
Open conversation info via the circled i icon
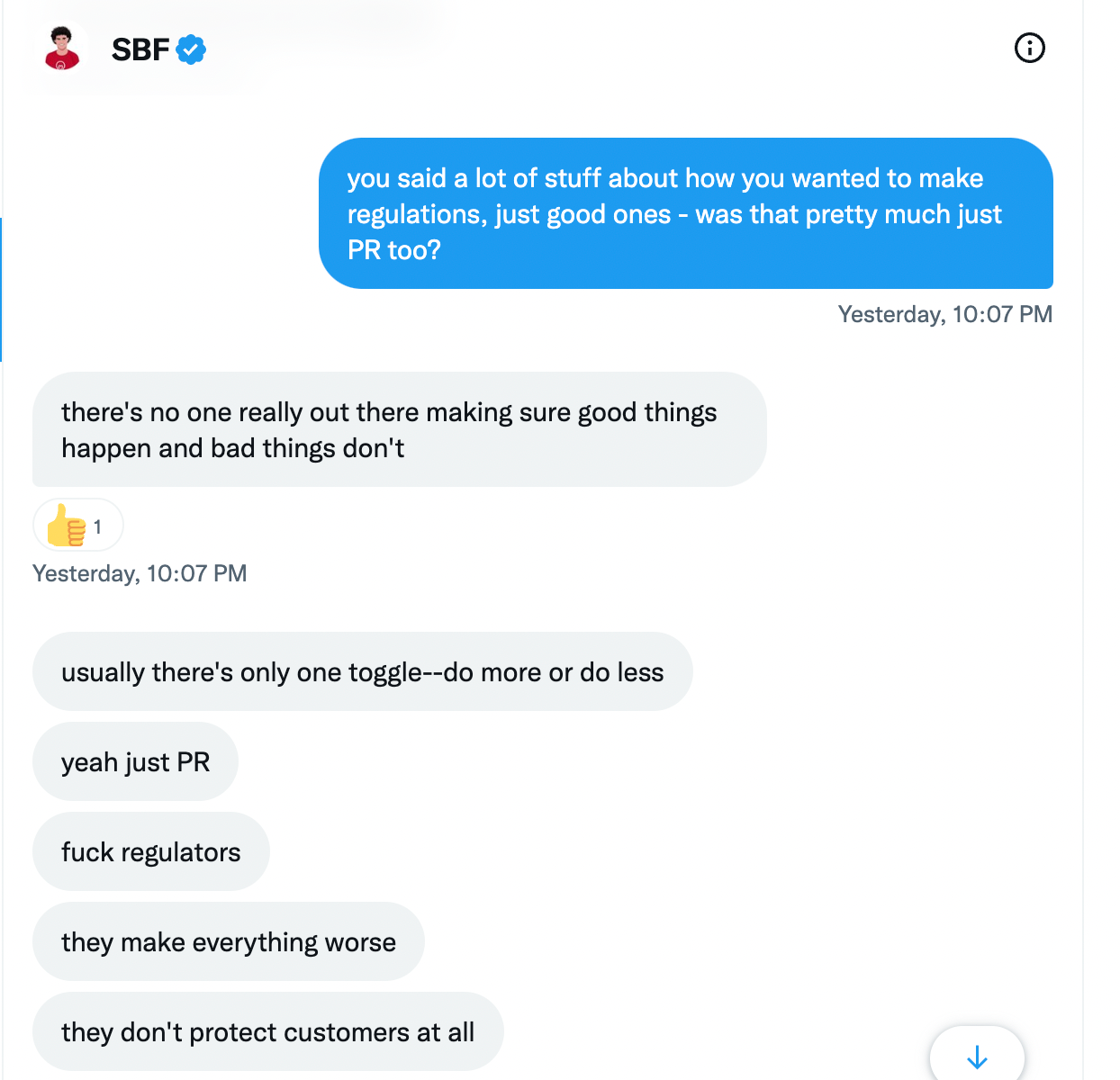click(x=1029, y=48)
